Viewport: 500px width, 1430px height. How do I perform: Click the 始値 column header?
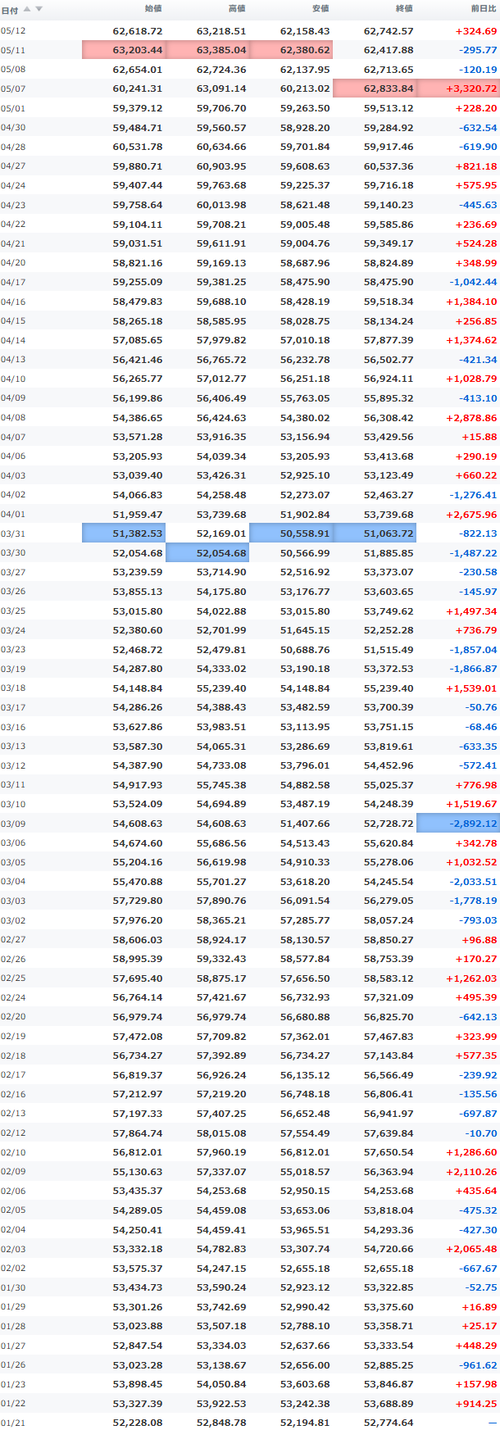click(x=153, y=9)
